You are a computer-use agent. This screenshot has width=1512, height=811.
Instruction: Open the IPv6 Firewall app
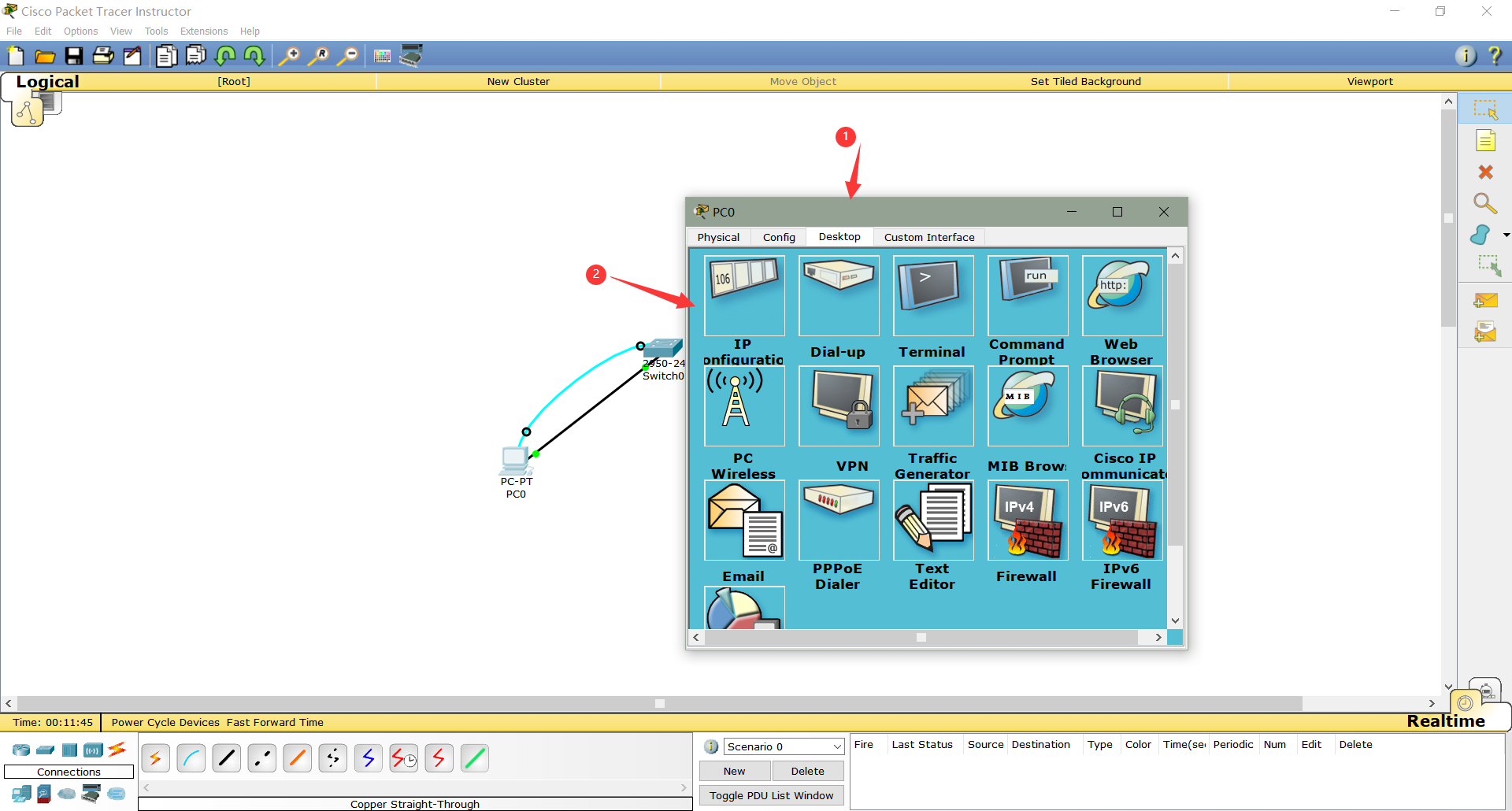[1122, 520]
